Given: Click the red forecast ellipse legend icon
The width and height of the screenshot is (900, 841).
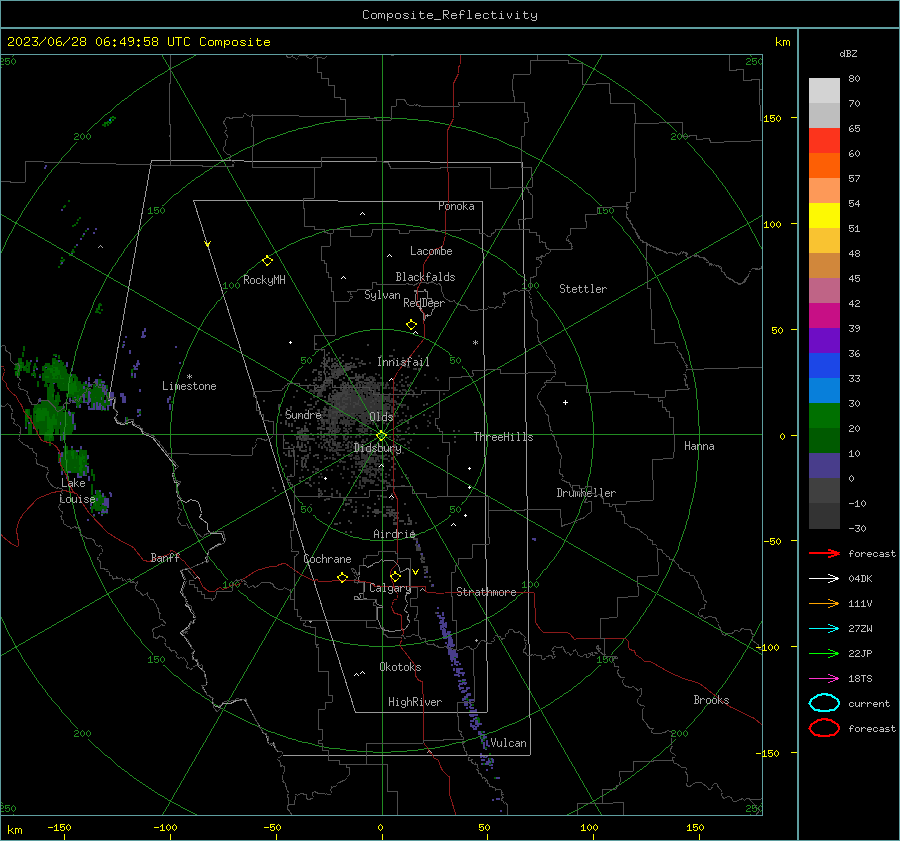Looking at the screenshot, I should click(x=824, y=728).
